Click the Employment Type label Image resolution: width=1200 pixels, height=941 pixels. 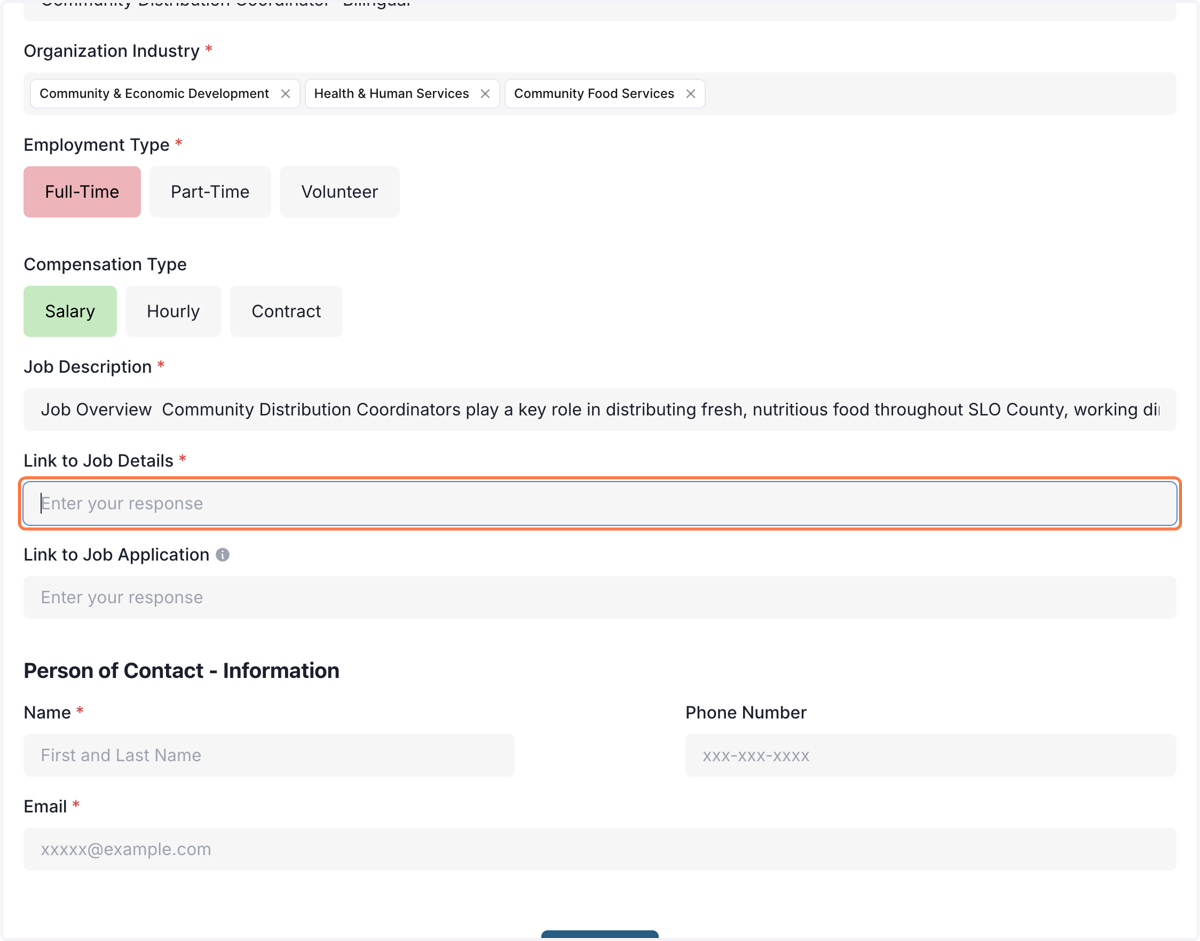tap(97, 145)
